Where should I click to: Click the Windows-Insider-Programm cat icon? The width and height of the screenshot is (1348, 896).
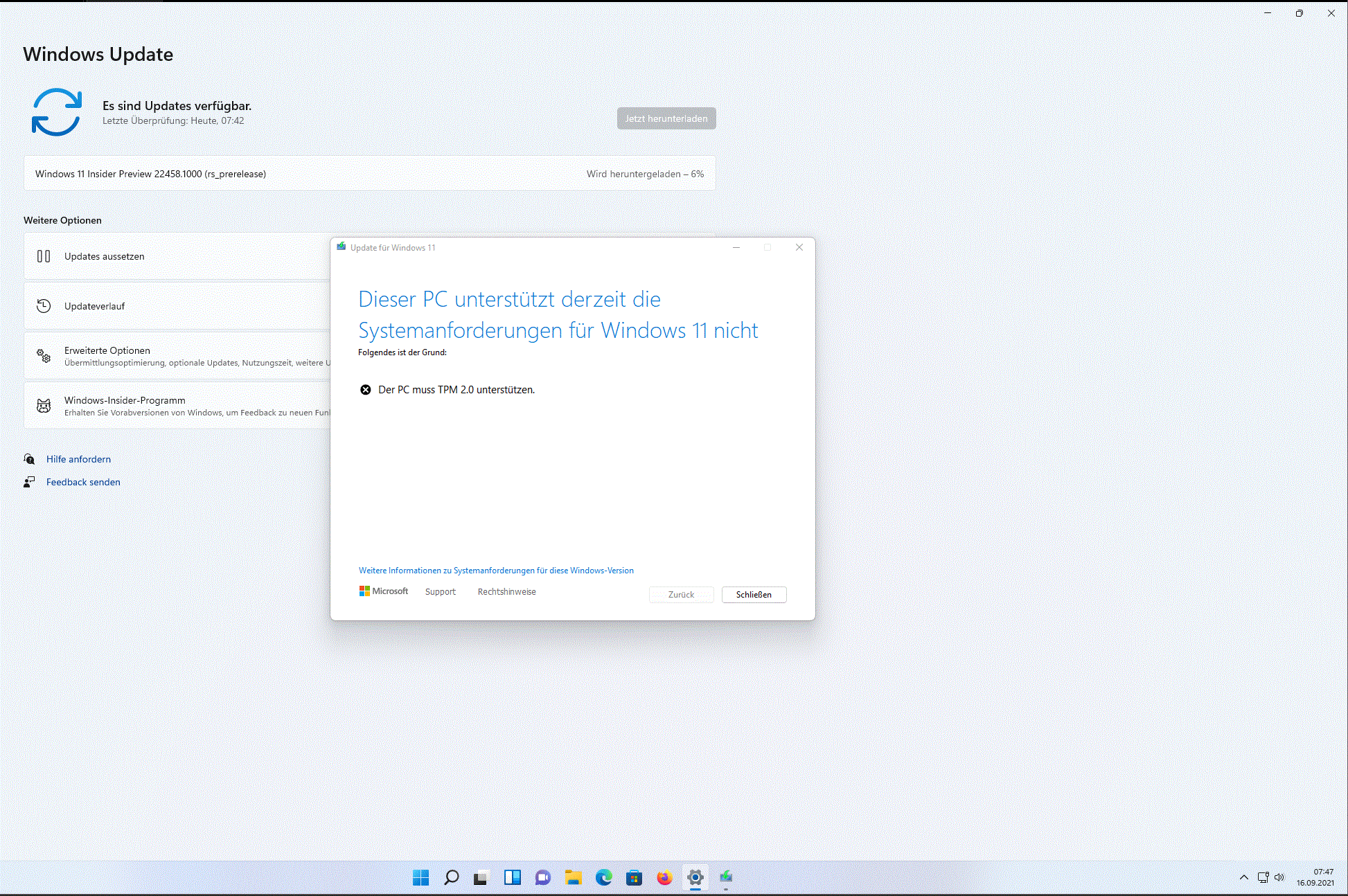point(44,406)
